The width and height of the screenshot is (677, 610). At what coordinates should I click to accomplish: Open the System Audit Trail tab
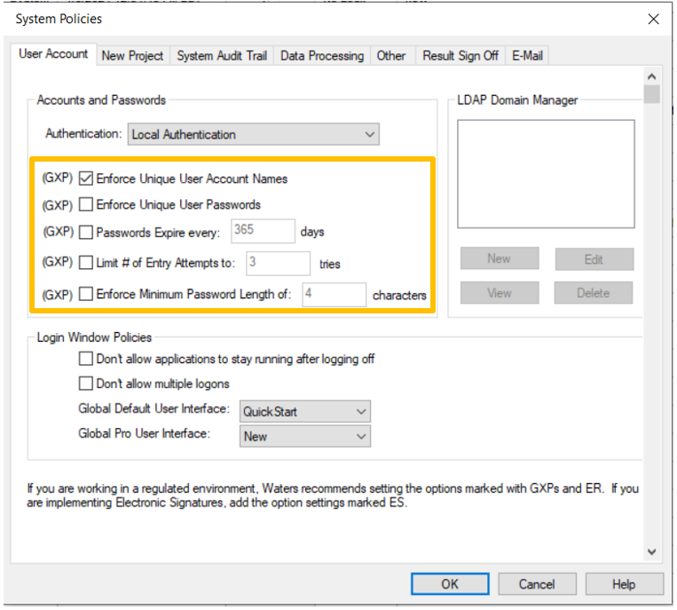click(x=221, y=56)
